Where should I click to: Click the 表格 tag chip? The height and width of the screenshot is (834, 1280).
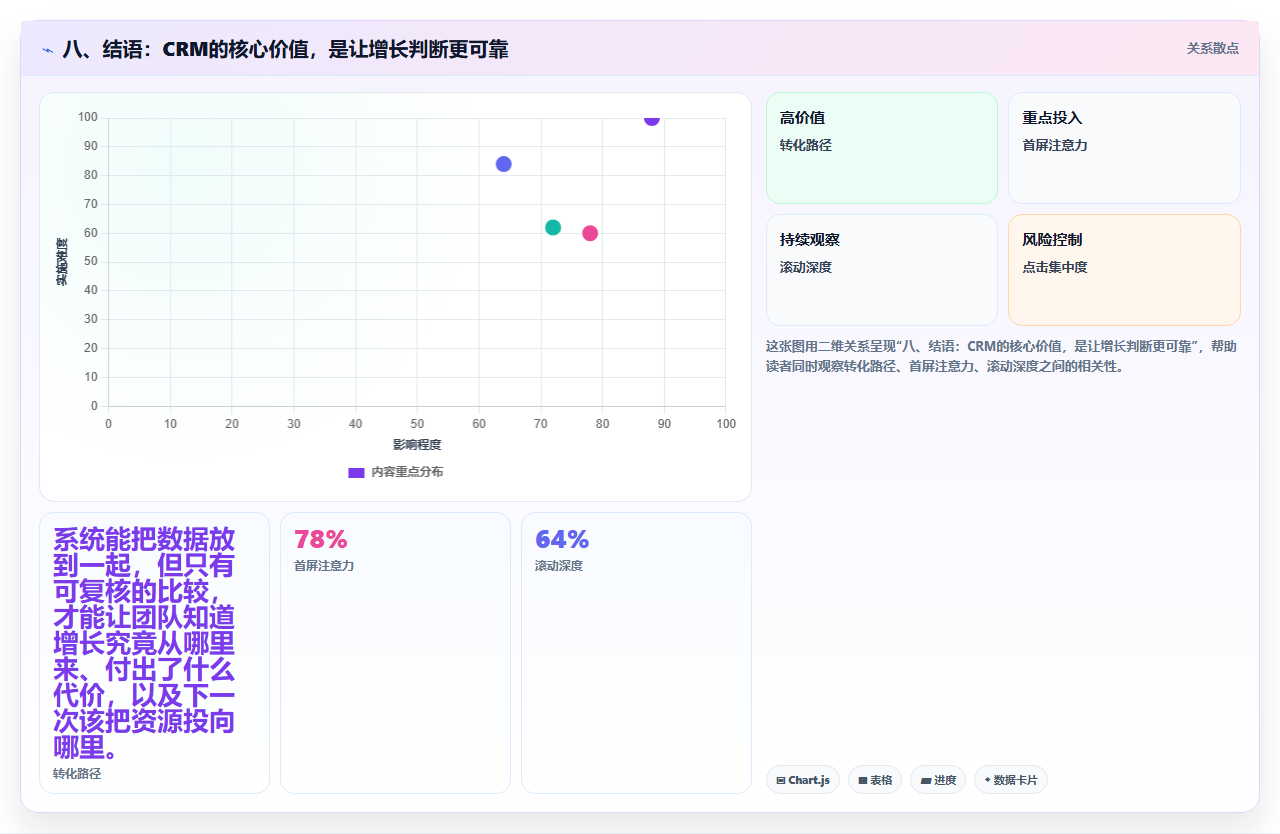point(875,780)
